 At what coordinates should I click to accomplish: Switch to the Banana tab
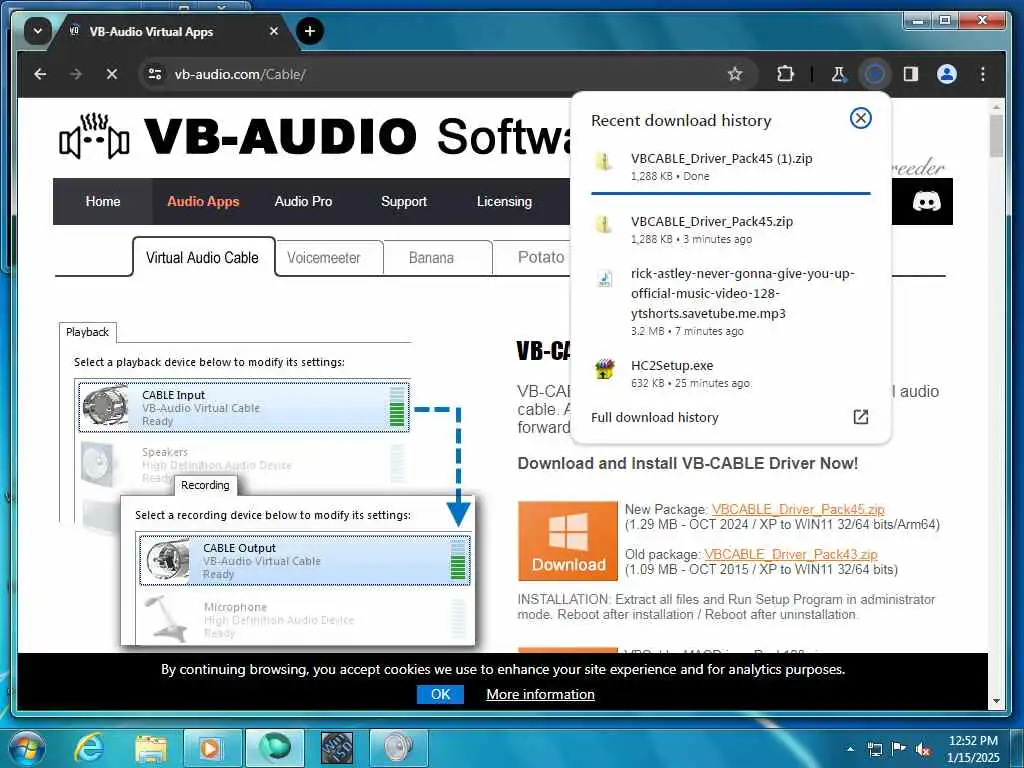[x=431, y=258]
